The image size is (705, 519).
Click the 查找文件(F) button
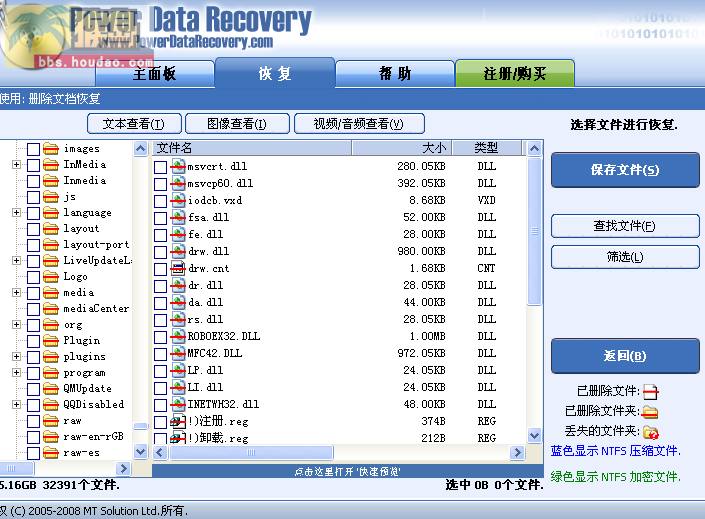625,226
